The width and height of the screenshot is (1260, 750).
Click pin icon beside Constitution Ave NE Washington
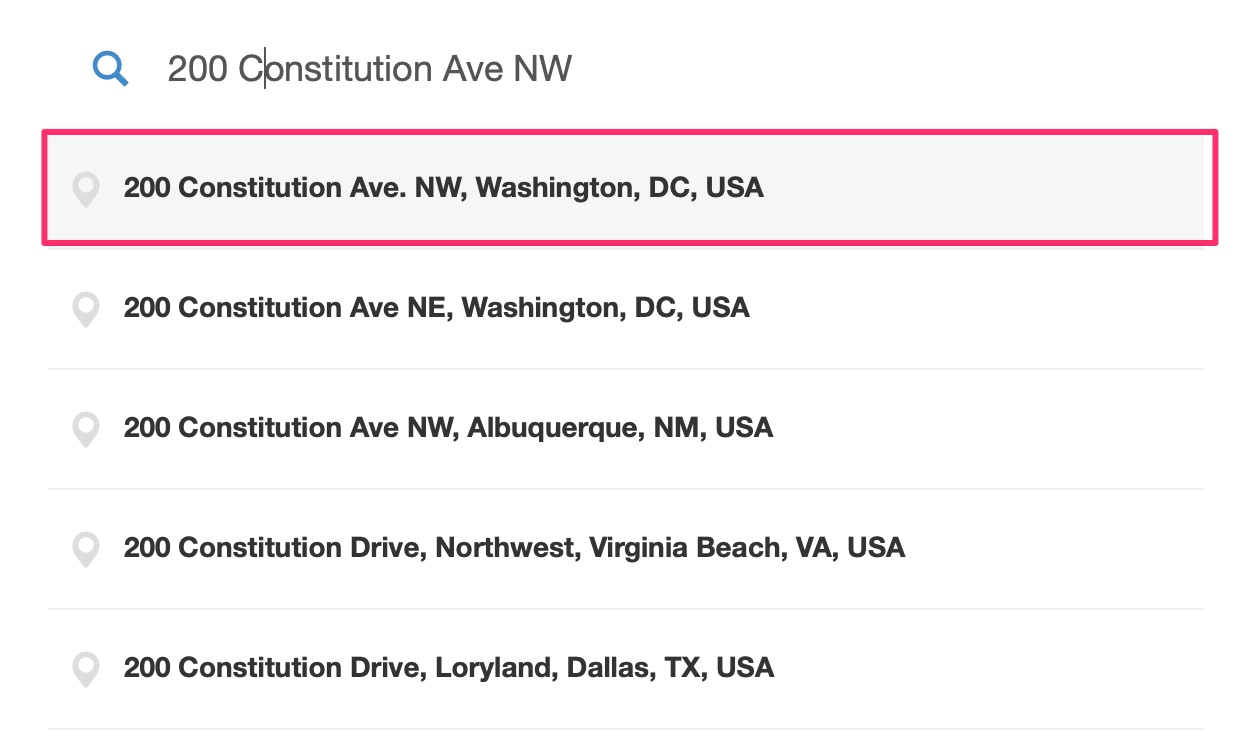click(x=87, y=309)
